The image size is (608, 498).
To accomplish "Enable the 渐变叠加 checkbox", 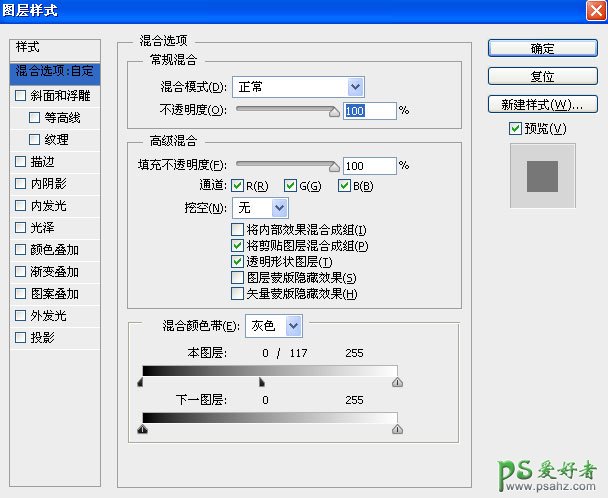I will click(x=21, y=271).
